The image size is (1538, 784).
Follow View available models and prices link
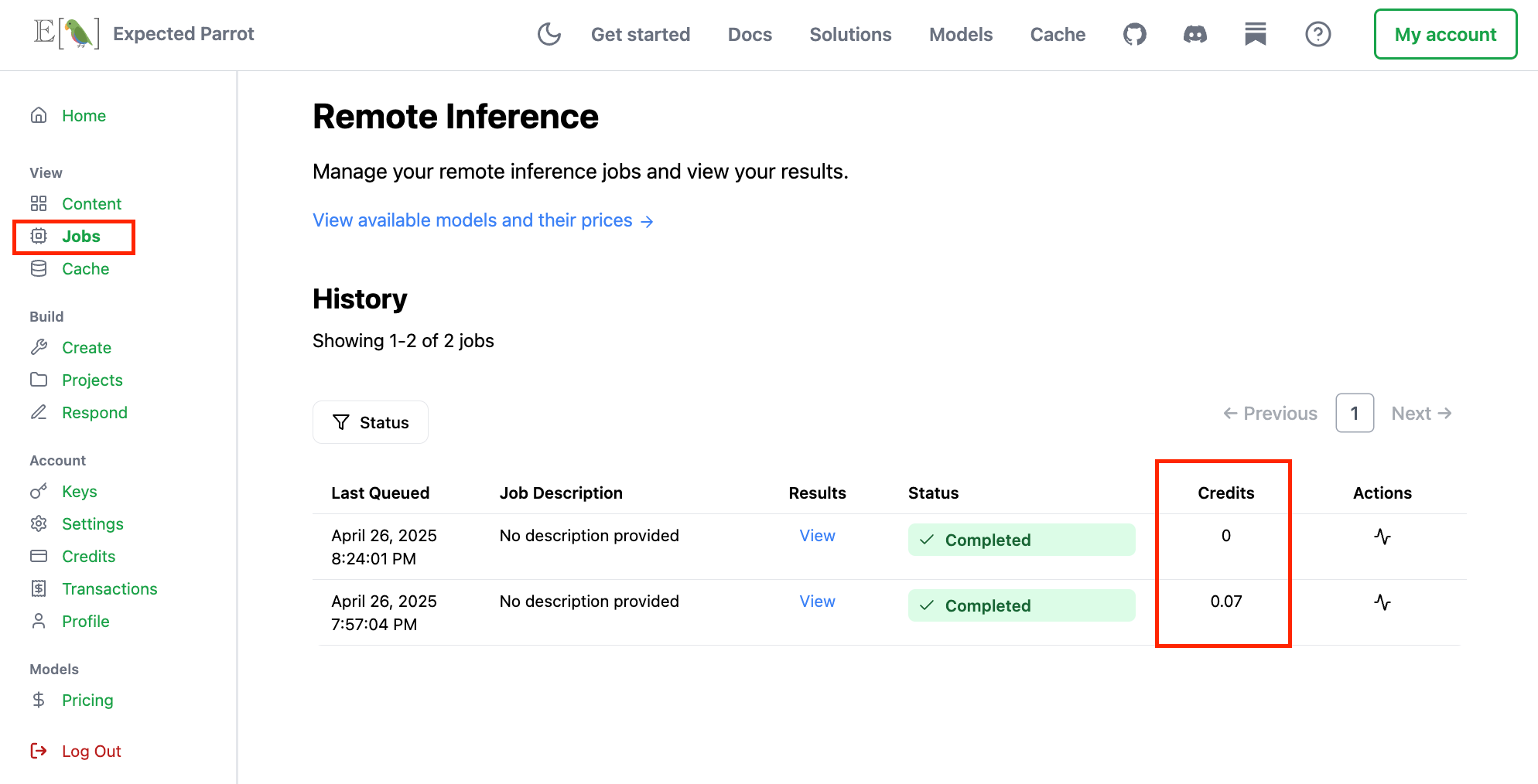coord(483,221)
